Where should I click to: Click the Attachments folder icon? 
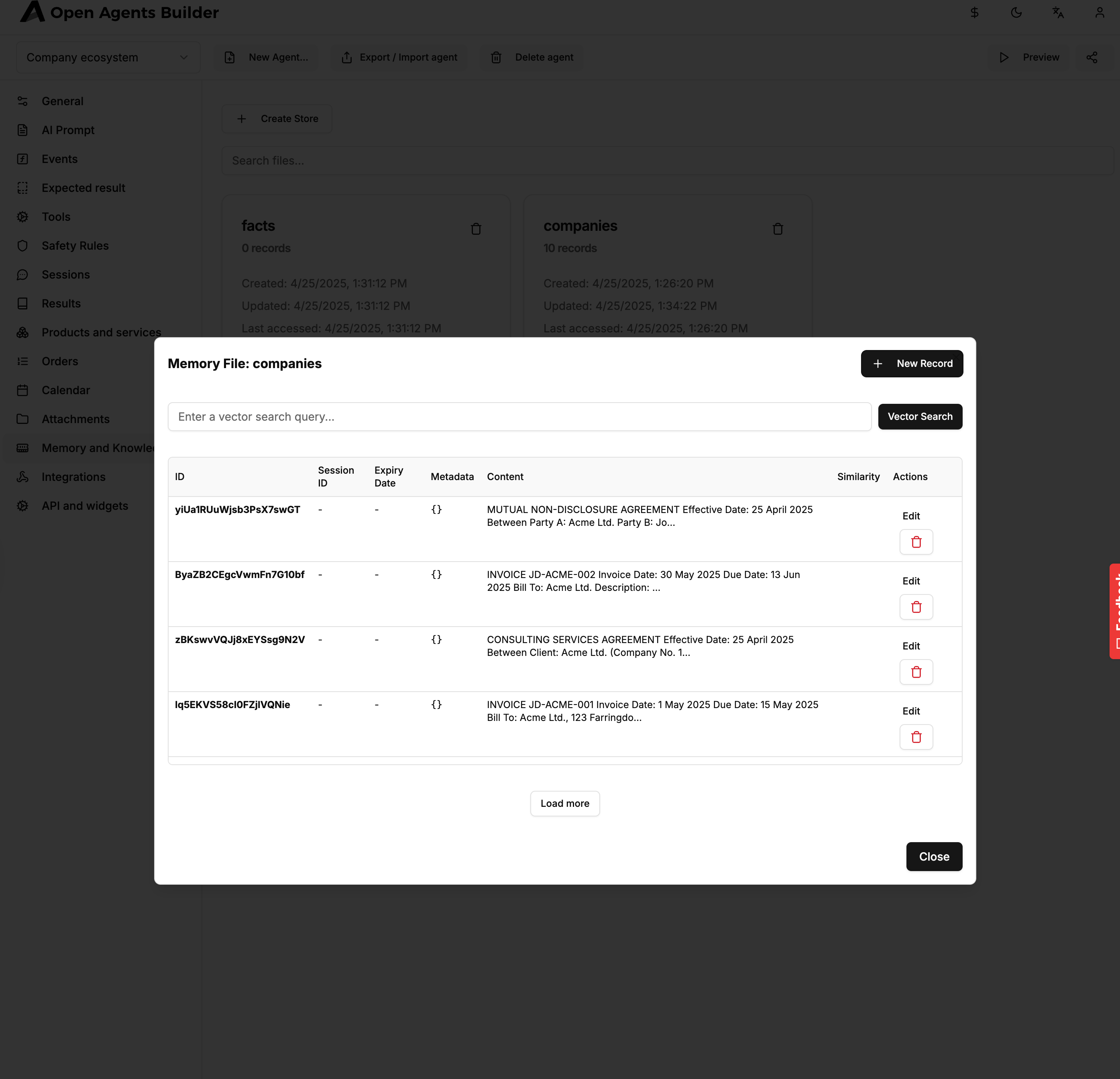click(23, 419)
